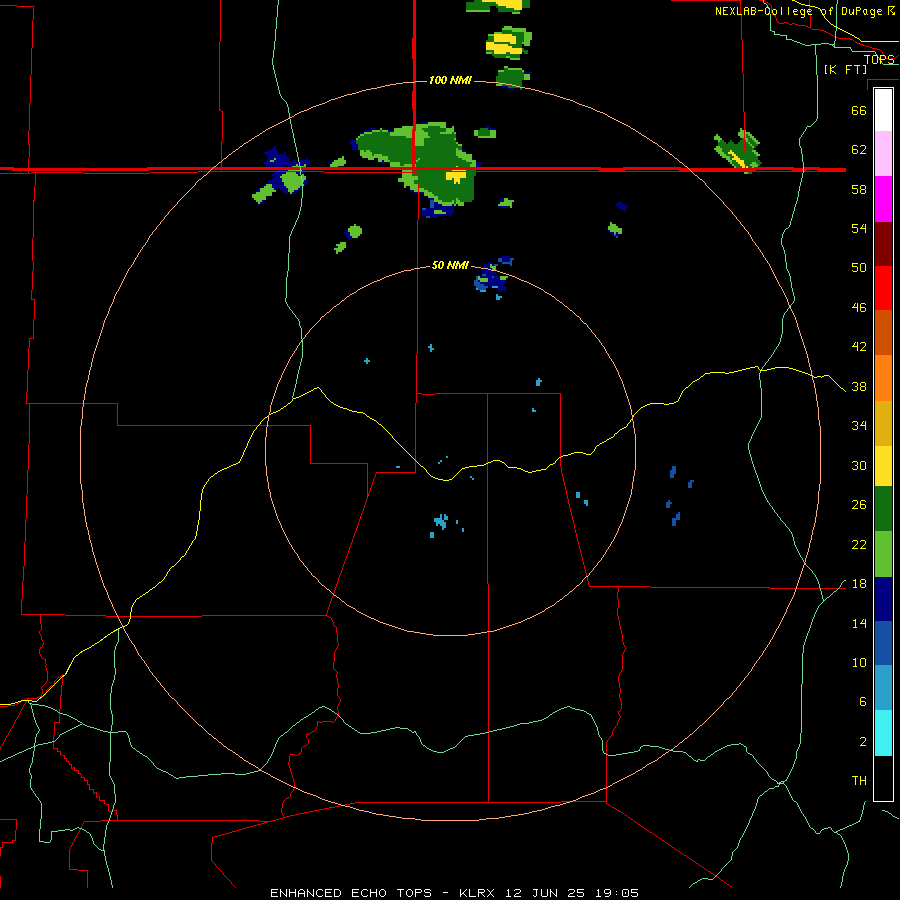This screenshot has height=900, width=900.
Task: Click the legend value '34'
Action: [x=859, y=426]
